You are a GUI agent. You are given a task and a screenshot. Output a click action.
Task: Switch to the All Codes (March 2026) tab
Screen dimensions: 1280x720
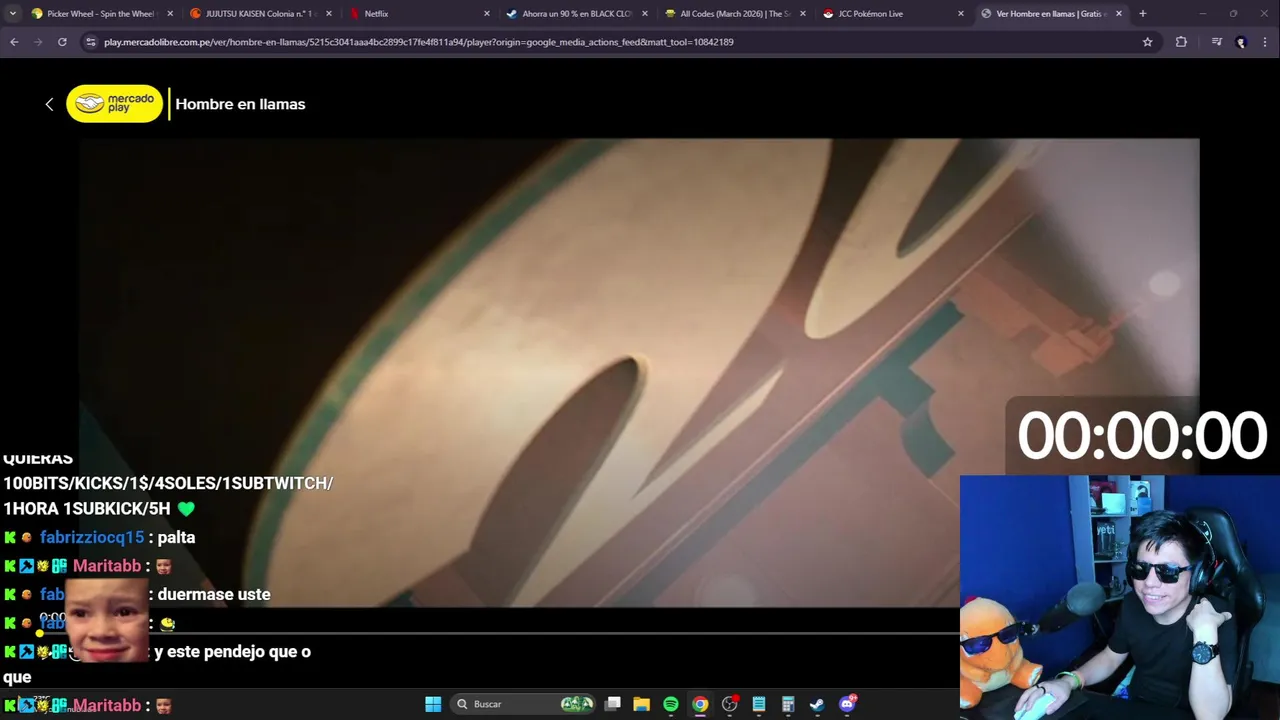tap(734, 14)
